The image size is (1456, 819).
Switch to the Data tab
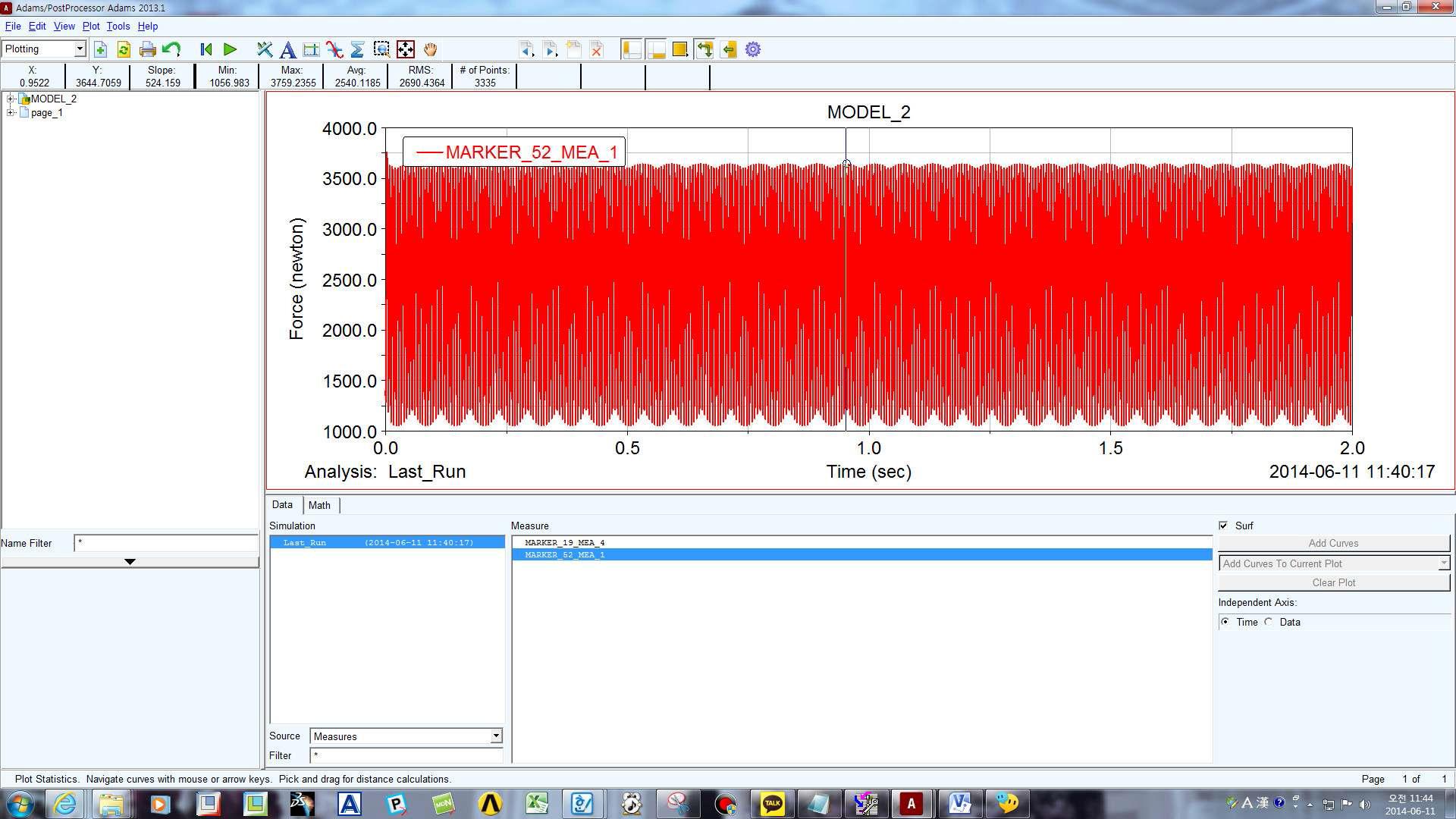(282, 504)
